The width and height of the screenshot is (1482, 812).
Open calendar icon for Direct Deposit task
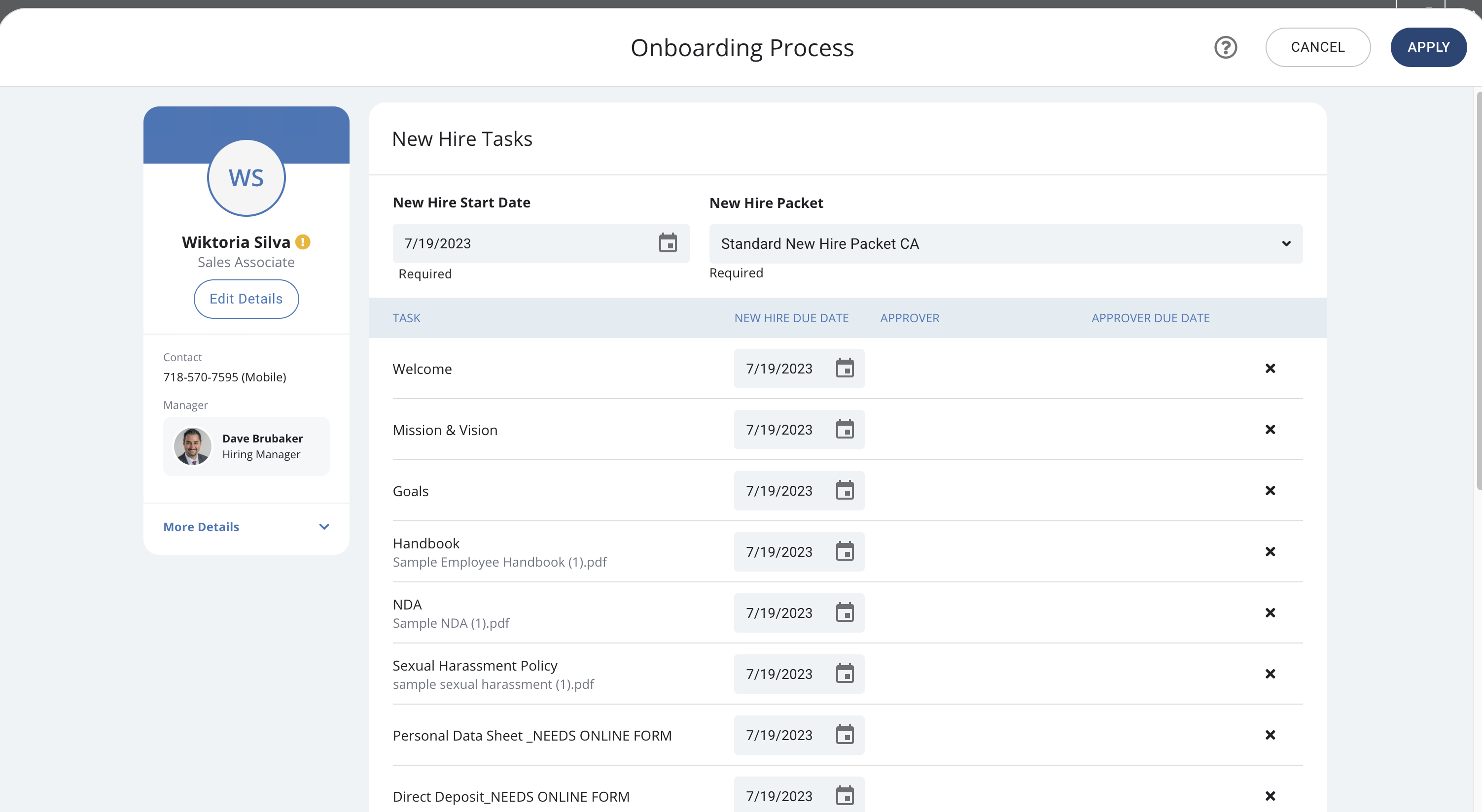pos(845,796)
